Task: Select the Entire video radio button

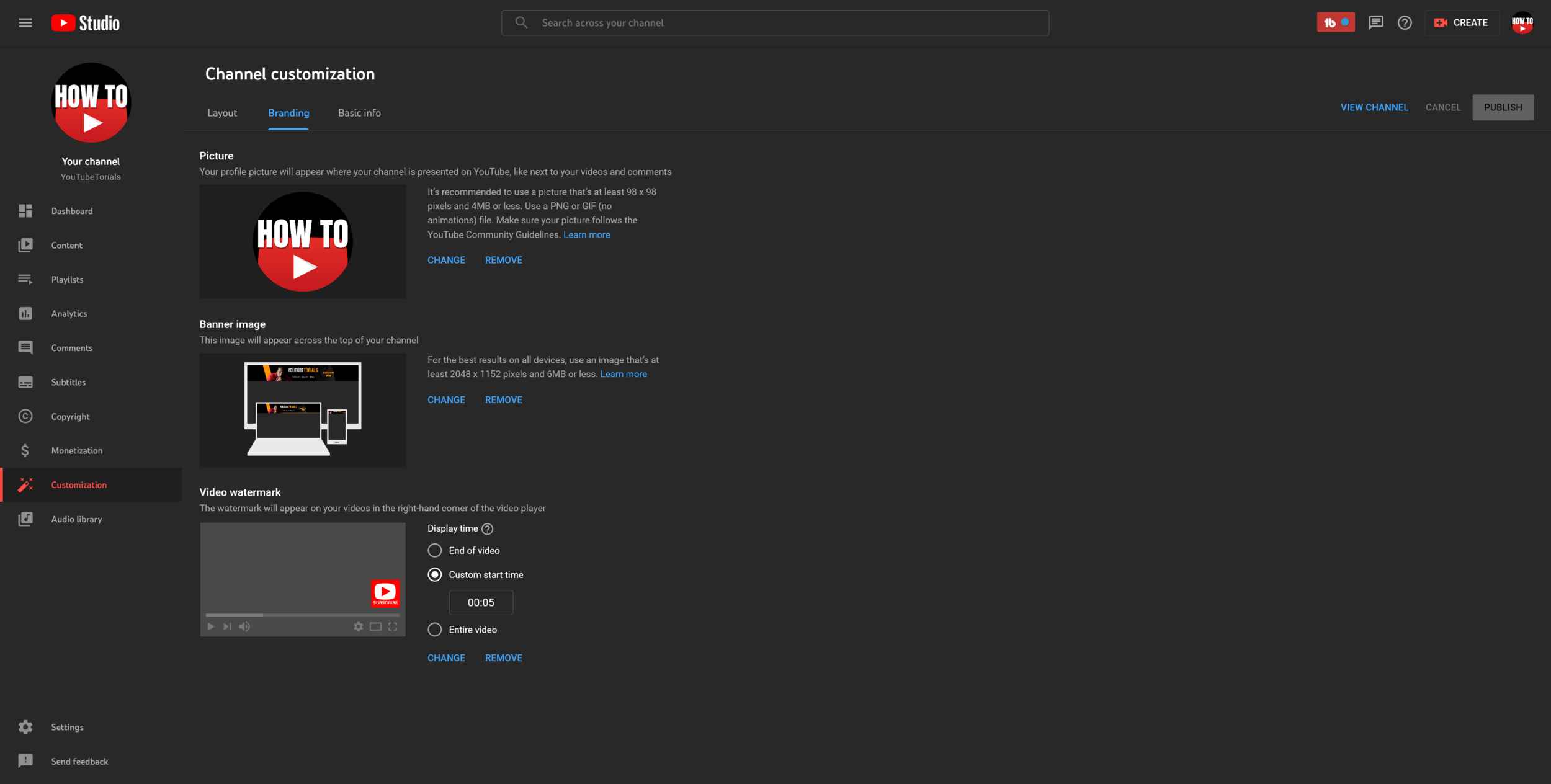Action: coord(435,630)
